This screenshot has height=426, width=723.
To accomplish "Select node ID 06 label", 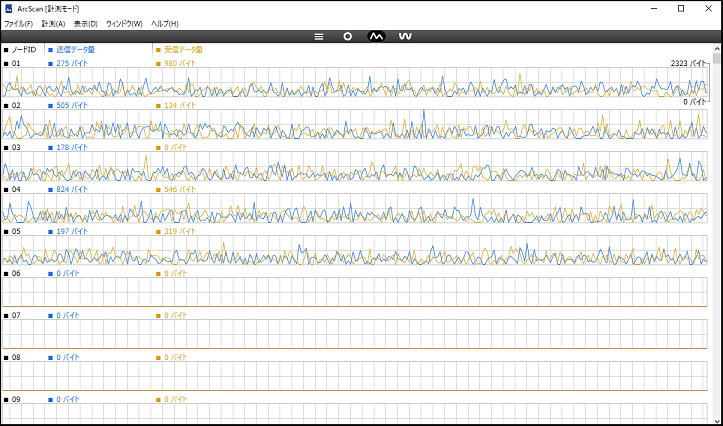I will point(16,273).
